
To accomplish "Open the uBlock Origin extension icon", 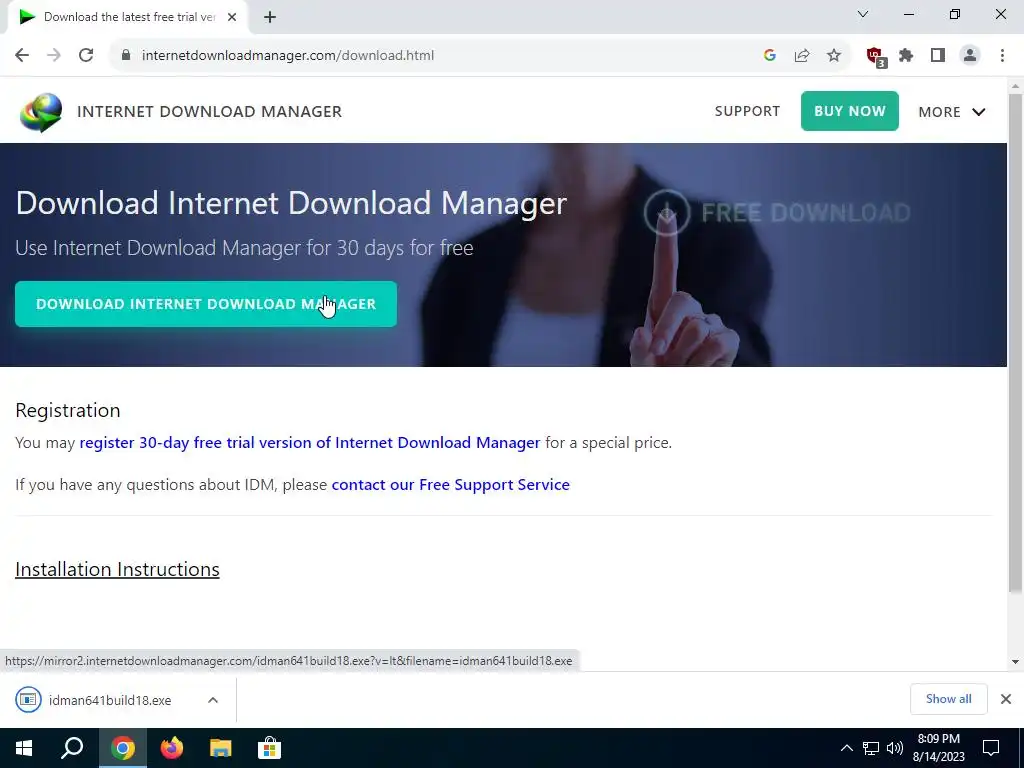I will [x=876, y=57].
